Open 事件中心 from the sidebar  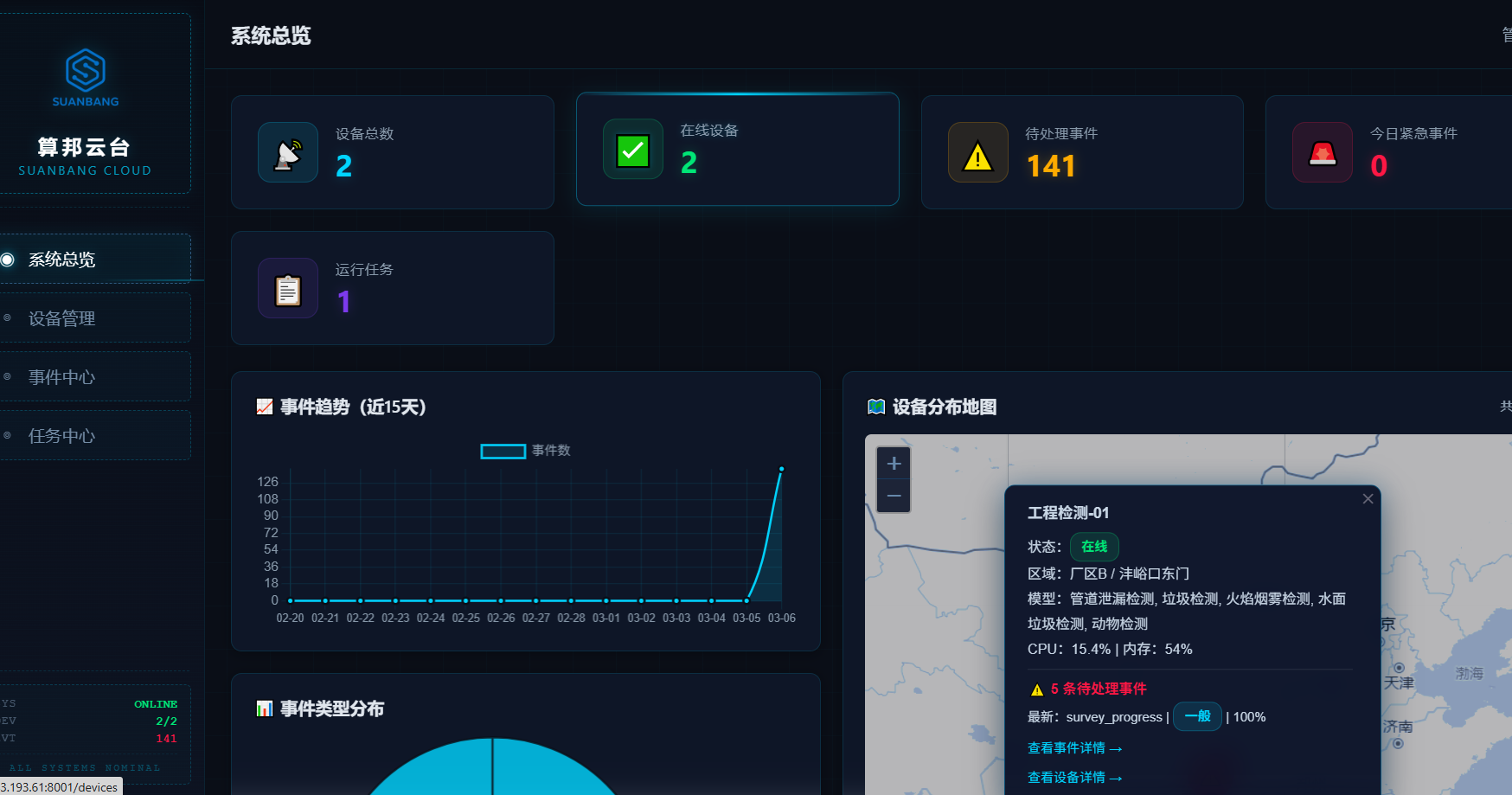point(61,376)
